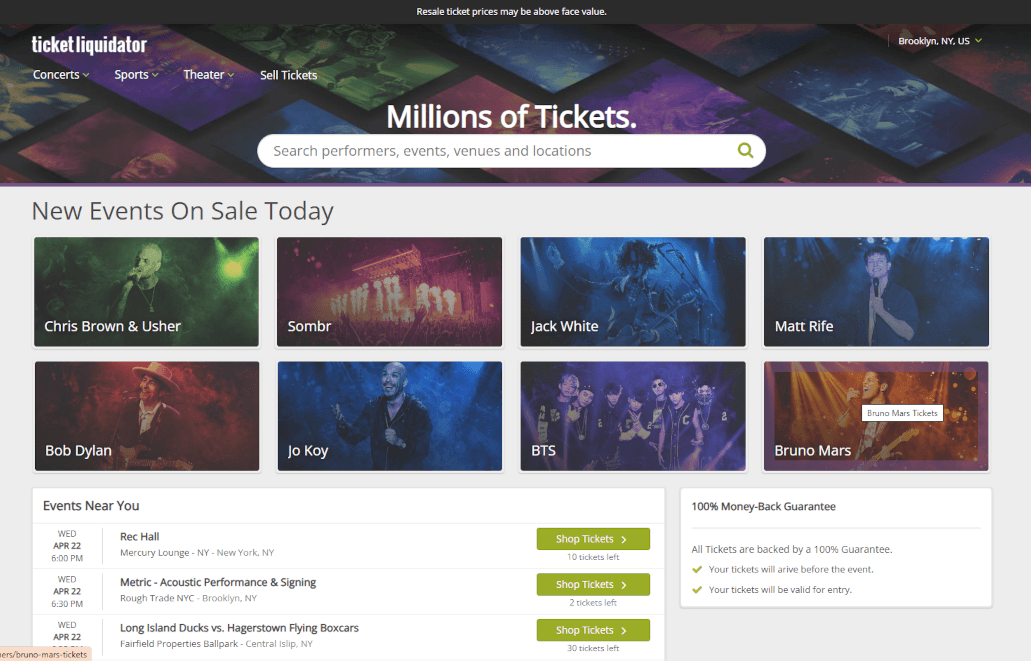Screen dimensions: 1031x661
Task: Open the Bob Dylan event card
Action: point(147,416)
